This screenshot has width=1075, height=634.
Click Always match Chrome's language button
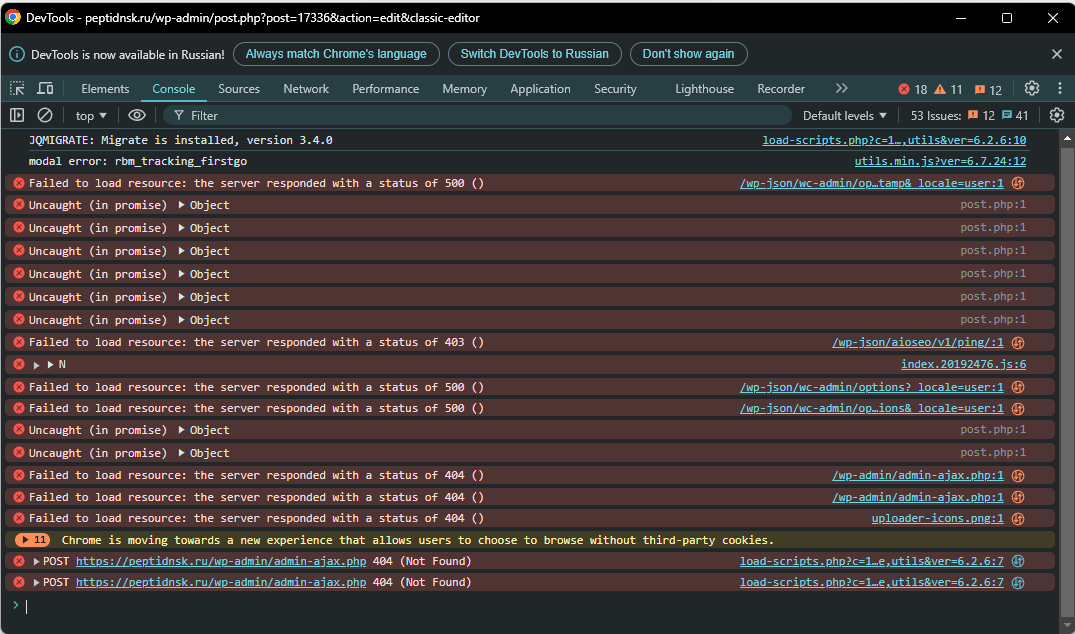pos(336,54)
